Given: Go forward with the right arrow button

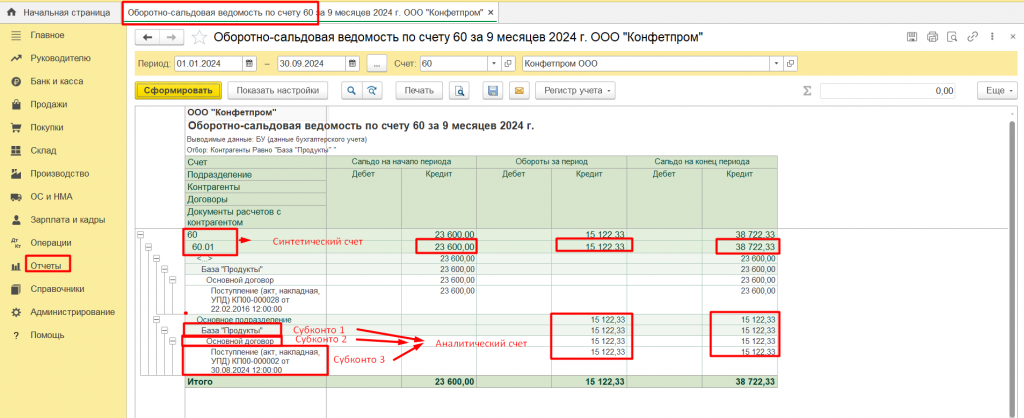Looking at the screenshot, I should click(x=170, y=38).
